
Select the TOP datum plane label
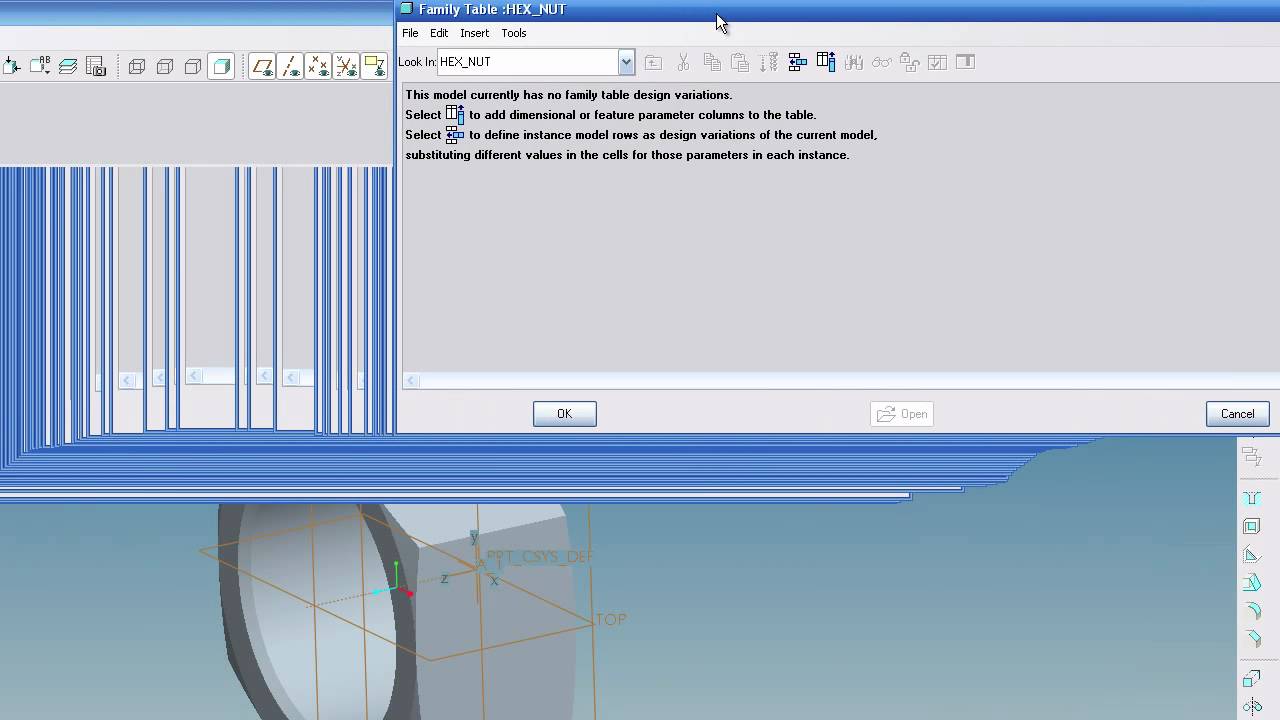(611, 620)
